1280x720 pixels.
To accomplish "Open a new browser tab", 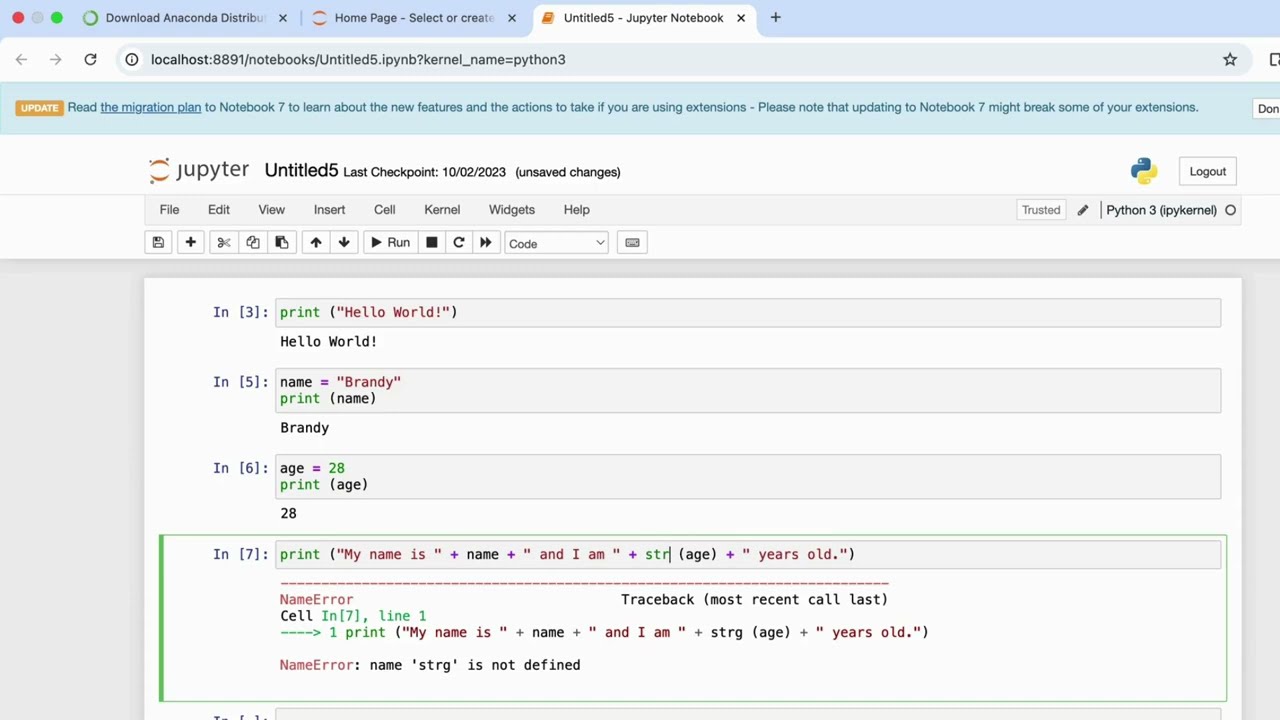I will coord(776,18).
